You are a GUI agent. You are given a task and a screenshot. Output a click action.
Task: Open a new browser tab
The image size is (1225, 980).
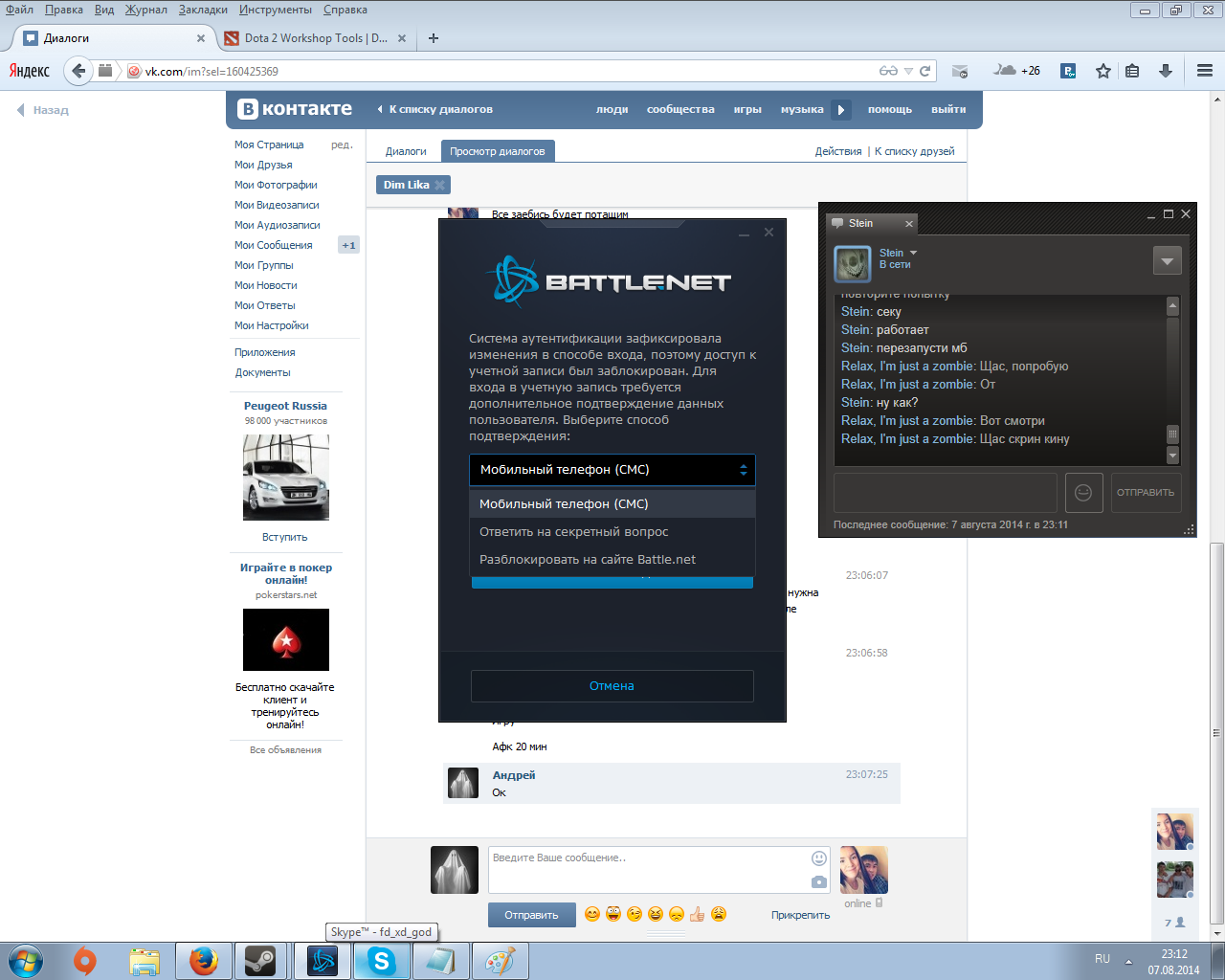coord(434,38)
